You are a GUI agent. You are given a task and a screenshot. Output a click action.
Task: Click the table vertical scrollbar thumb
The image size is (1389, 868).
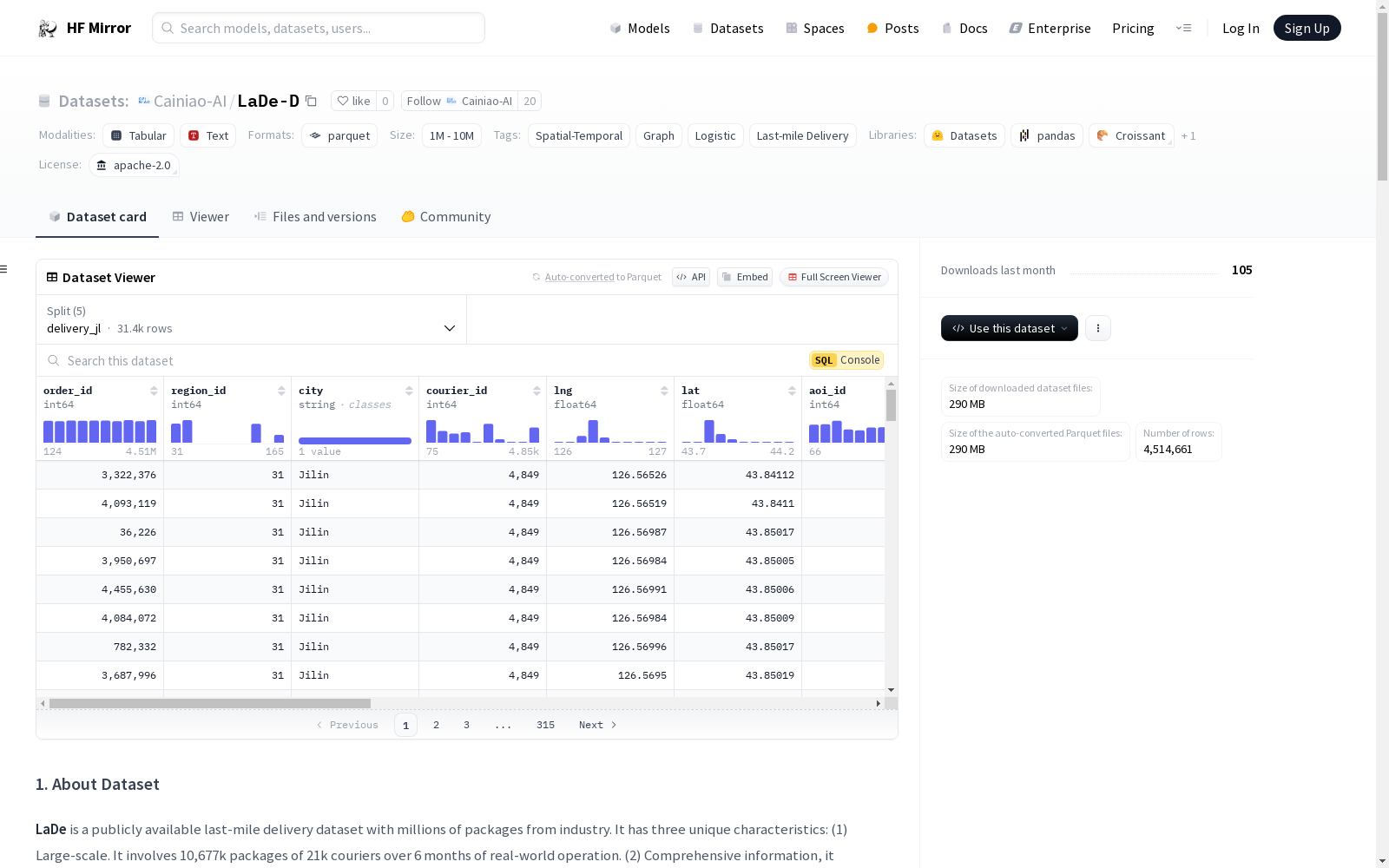tap(891, 405)
